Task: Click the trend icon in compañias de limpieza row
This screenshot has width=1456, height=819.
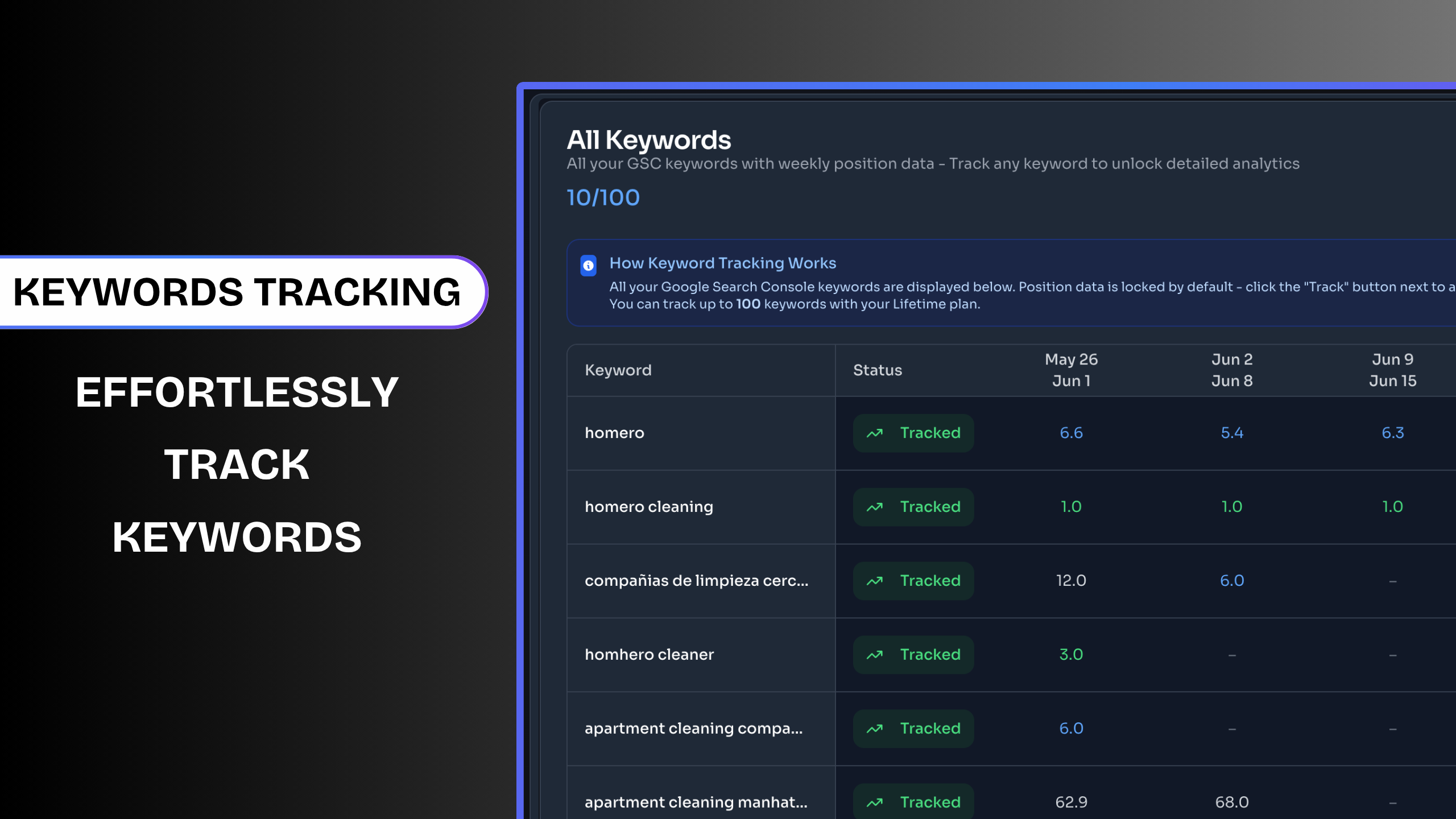Action: [875, 581]
